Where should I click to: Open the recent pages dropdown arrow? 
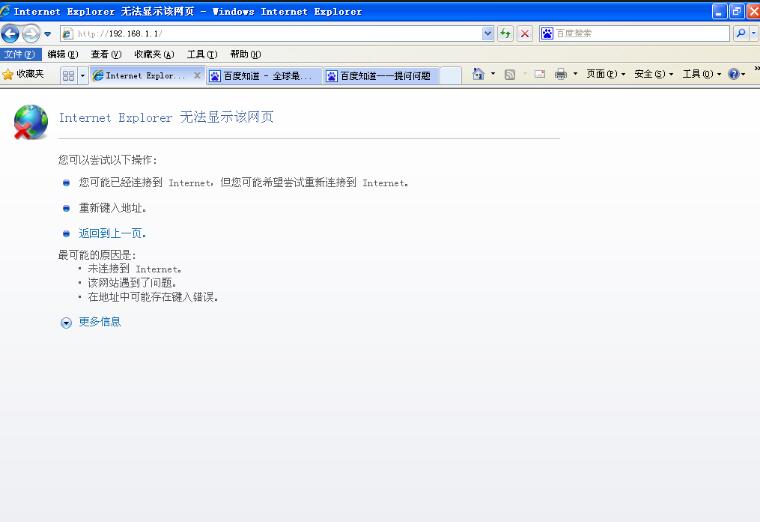click(x=48, y=34)
